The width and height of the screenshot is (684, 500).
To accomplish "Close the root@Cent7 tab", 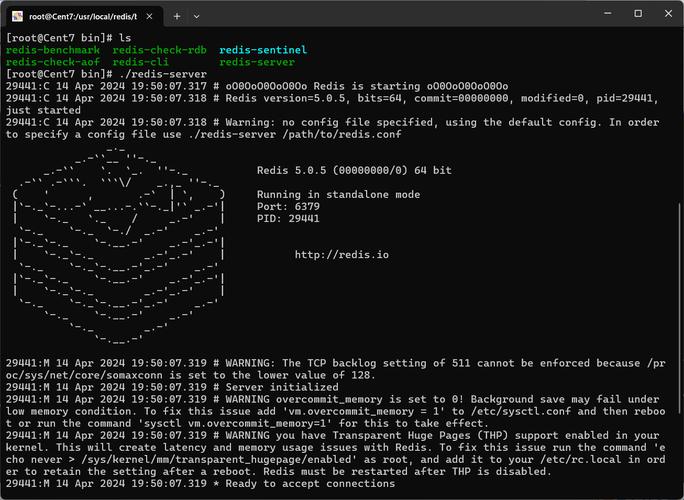I will click(149, 16).
